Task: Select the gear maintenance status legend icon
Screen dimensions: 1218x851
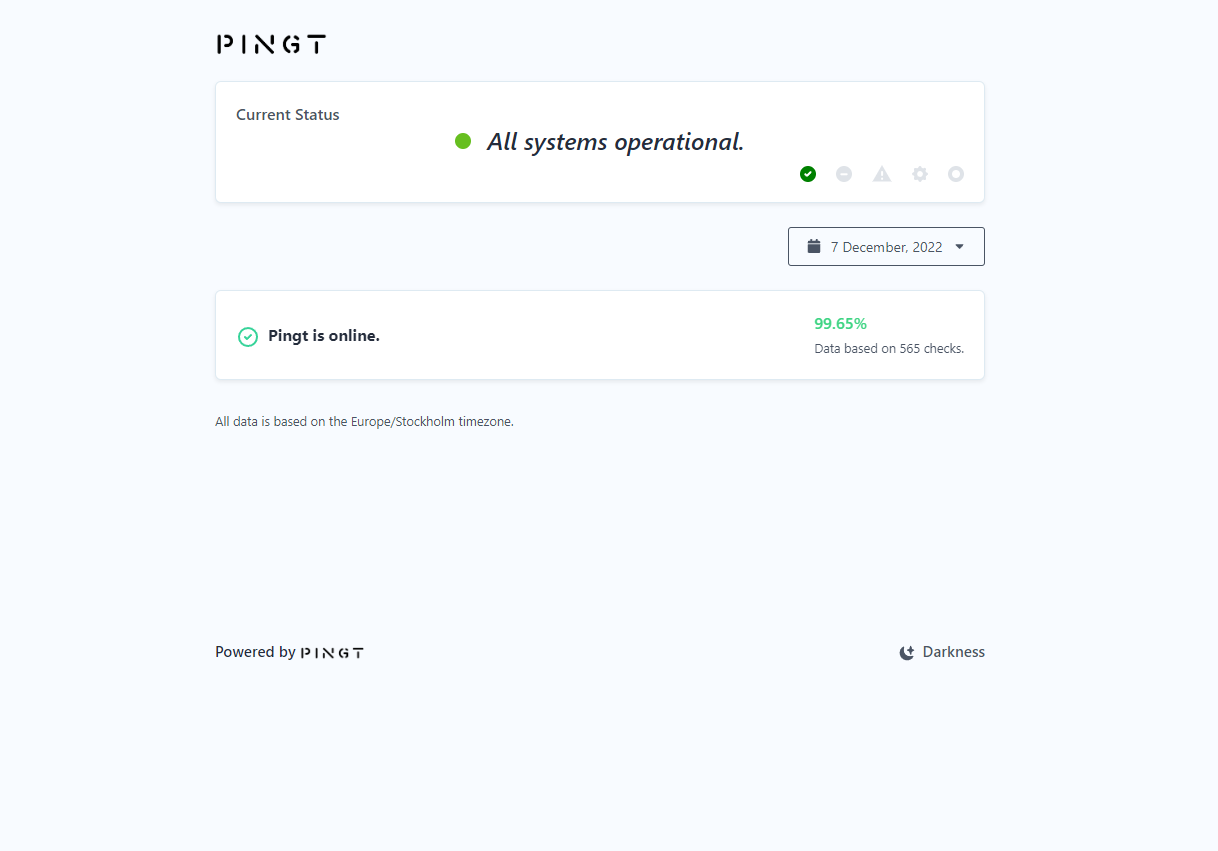Action: [920, 174]
